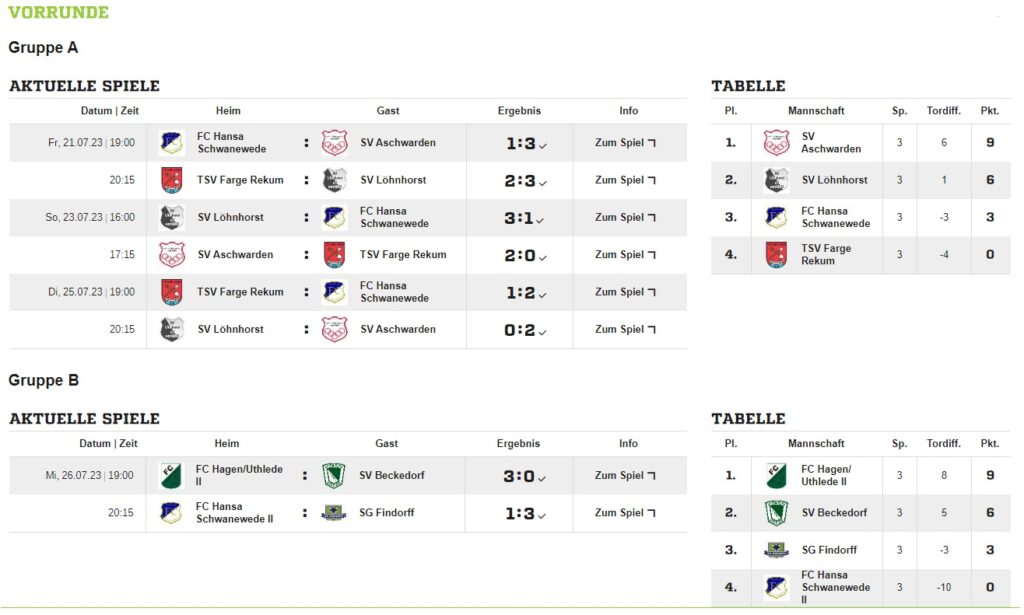Click guest team TSV Farge Rekum at 17:15
This screenshot has width=1024, height=615.
point(403,255)
